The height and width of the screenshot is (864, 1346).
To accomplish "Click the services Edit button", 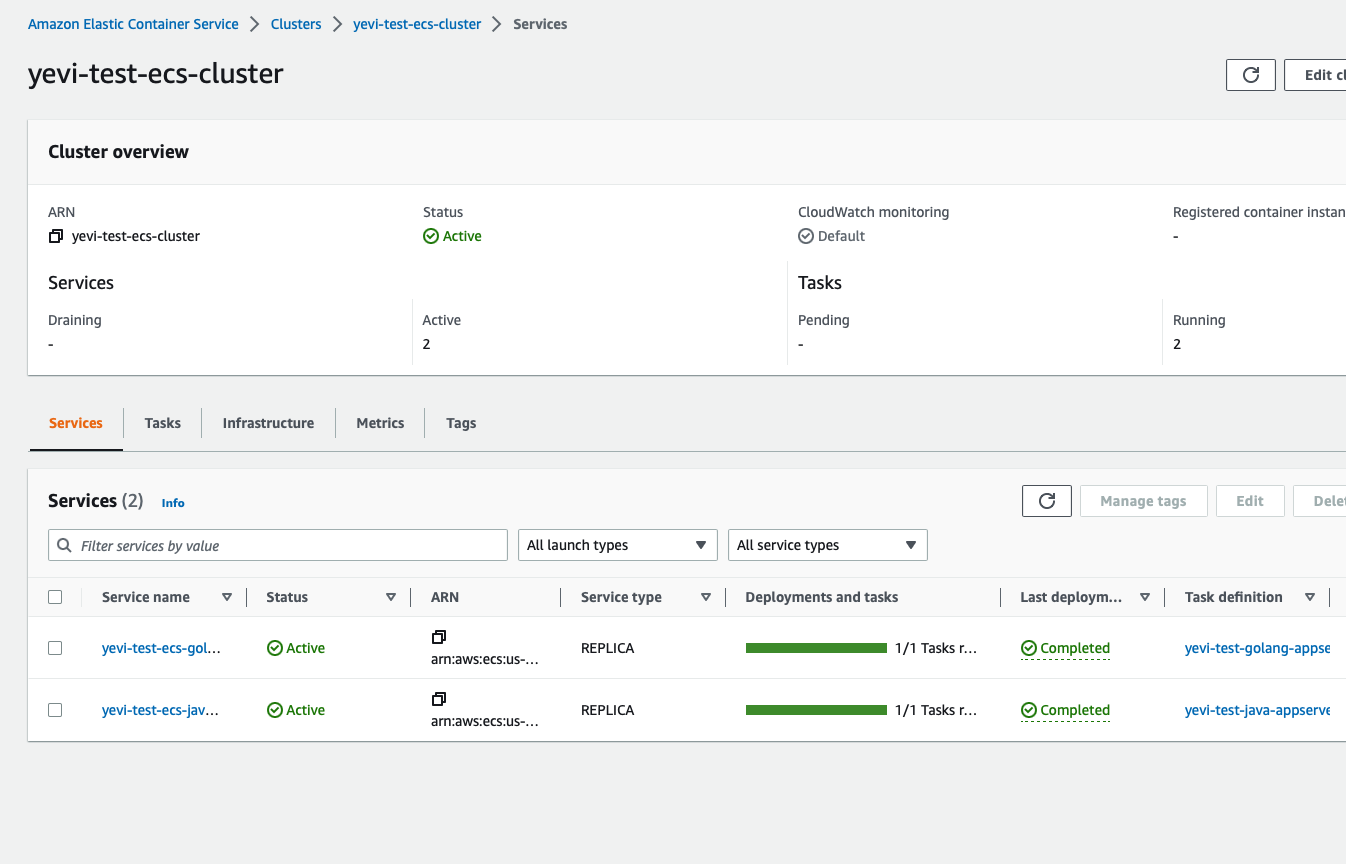I will click(x=1250, y=501).
